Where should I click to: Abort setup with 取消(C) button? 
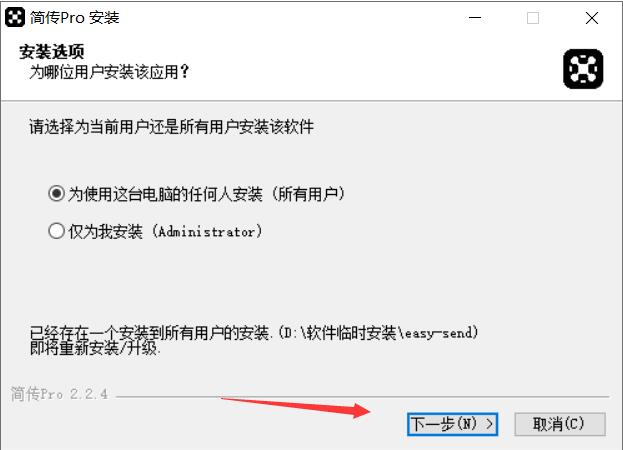560,424
